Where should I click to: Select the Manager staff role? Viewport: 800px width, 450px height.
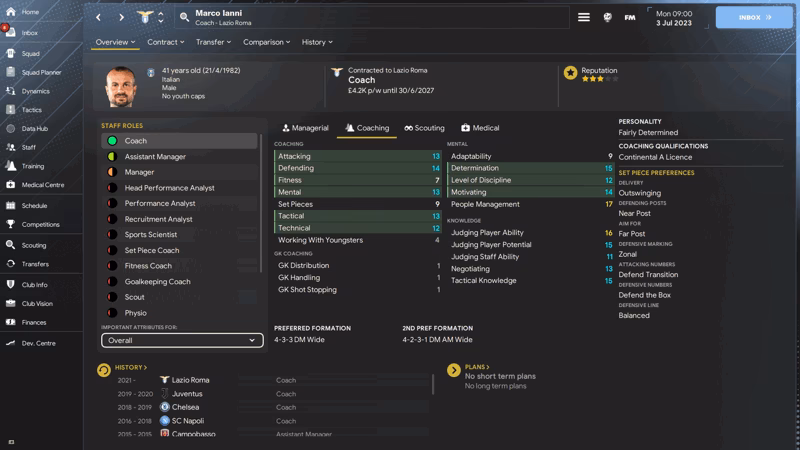(x=179, y=172)
